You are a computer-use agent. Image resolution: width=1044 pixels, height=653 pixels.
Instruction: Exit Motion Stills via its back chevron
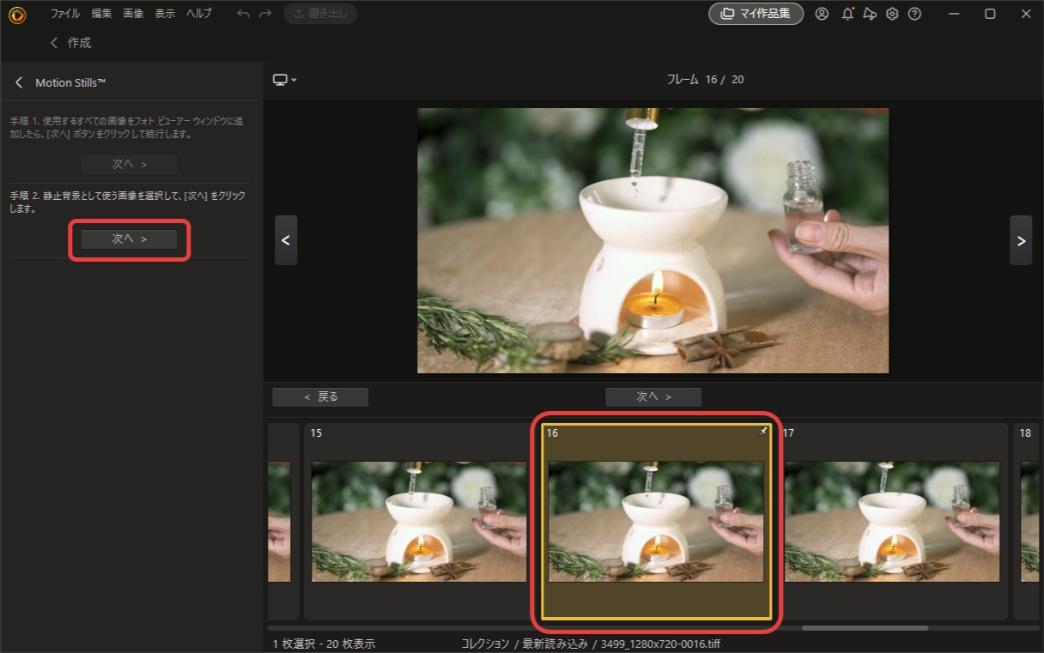pos(17,81)
